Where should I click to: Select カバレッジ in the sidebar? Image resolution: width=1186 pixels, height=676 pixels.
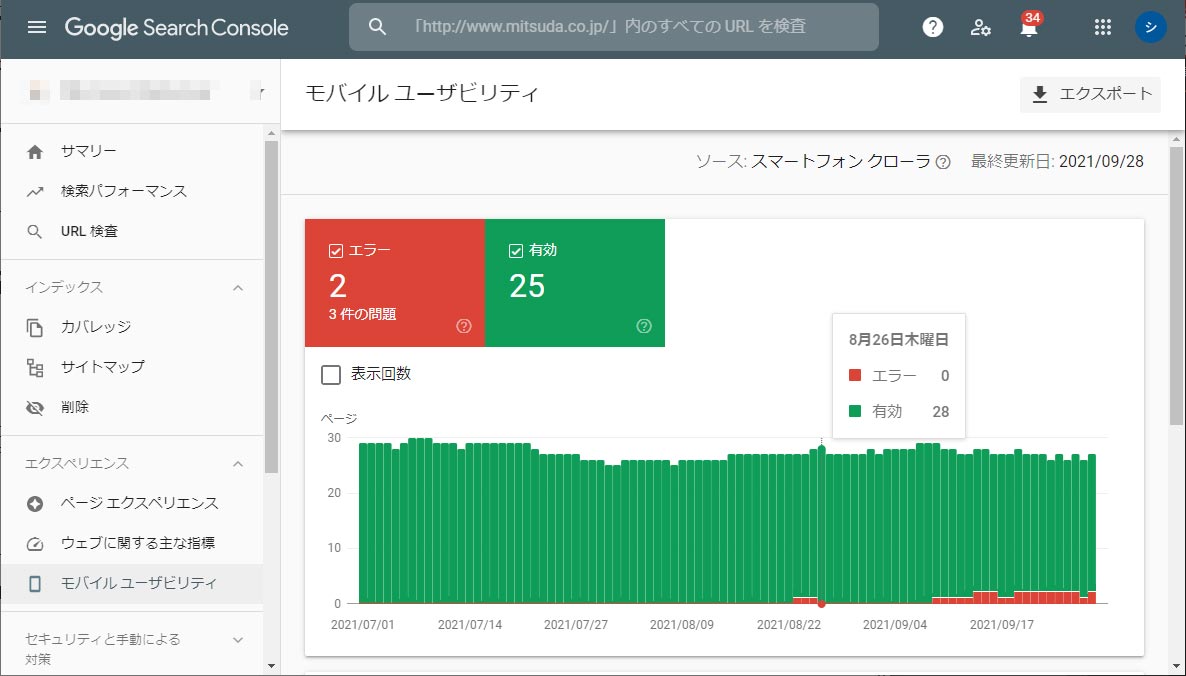coord(95,327)
